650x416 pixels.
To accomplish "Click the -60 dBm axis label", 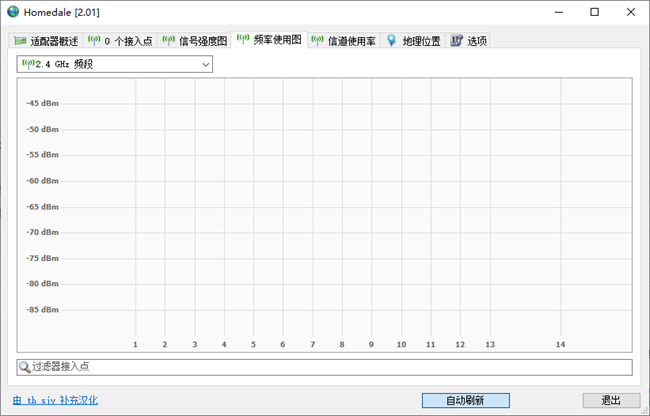I will (42, 181).
